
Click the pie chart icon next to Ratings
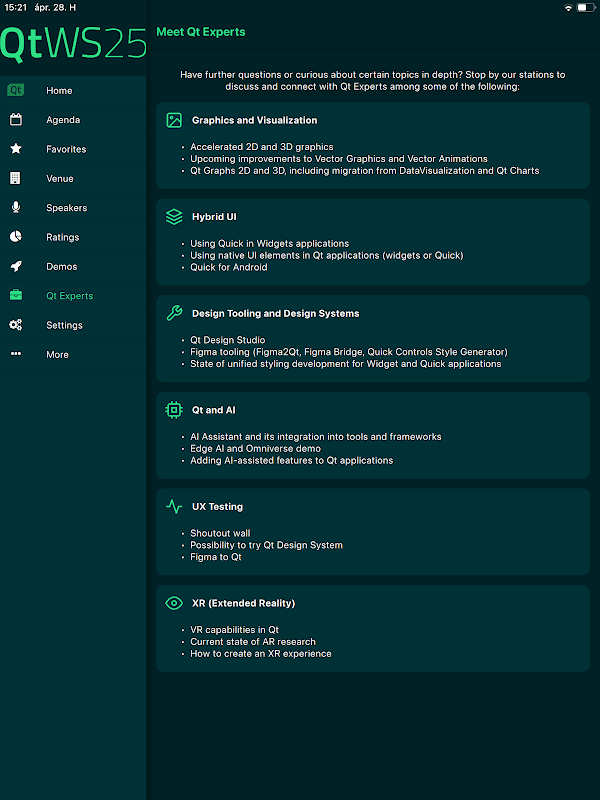16,237
